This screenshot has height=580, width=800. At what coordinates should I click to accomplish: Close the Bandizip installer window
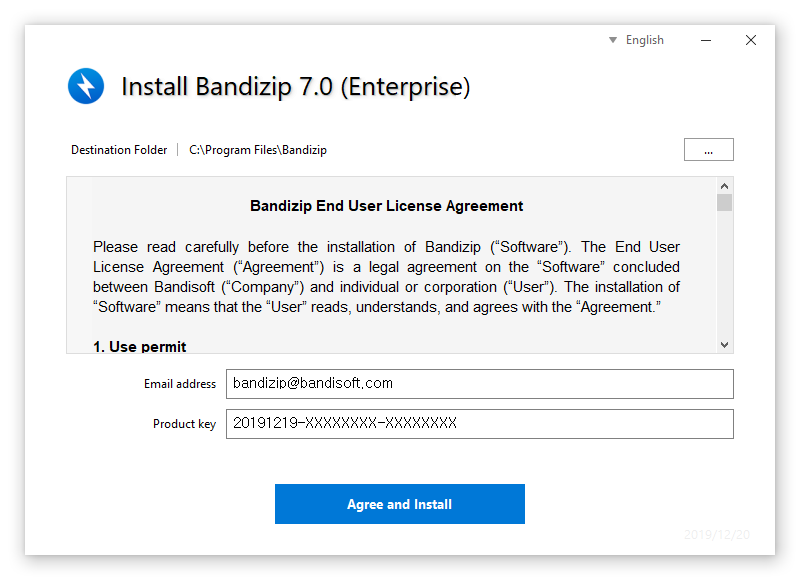pyautogui.click(x=751, y=40)
